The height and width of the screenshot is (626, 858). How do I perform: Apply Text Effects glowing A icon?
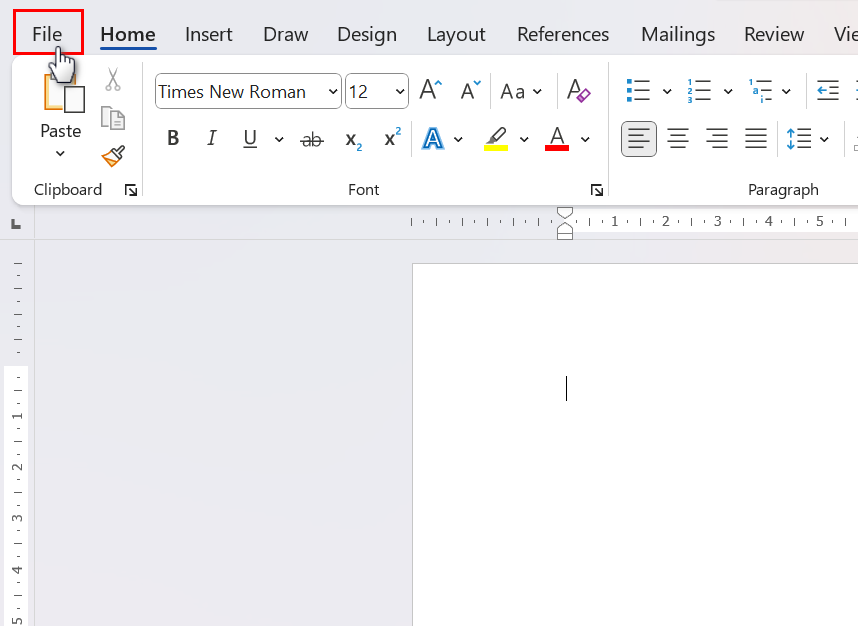point(433,139)
